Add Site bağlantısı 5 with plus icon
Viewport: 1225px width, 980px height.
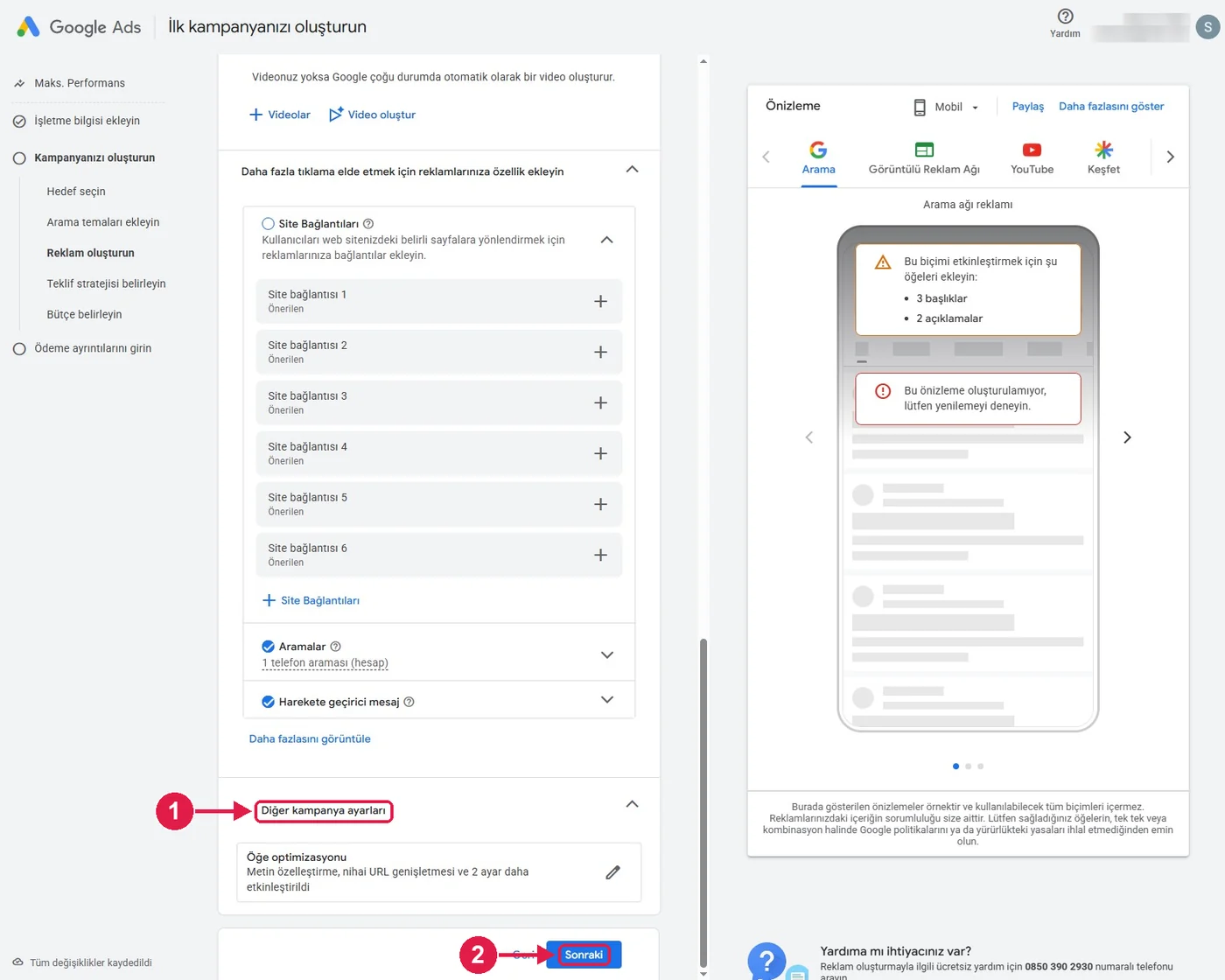[x=600, y=504]
